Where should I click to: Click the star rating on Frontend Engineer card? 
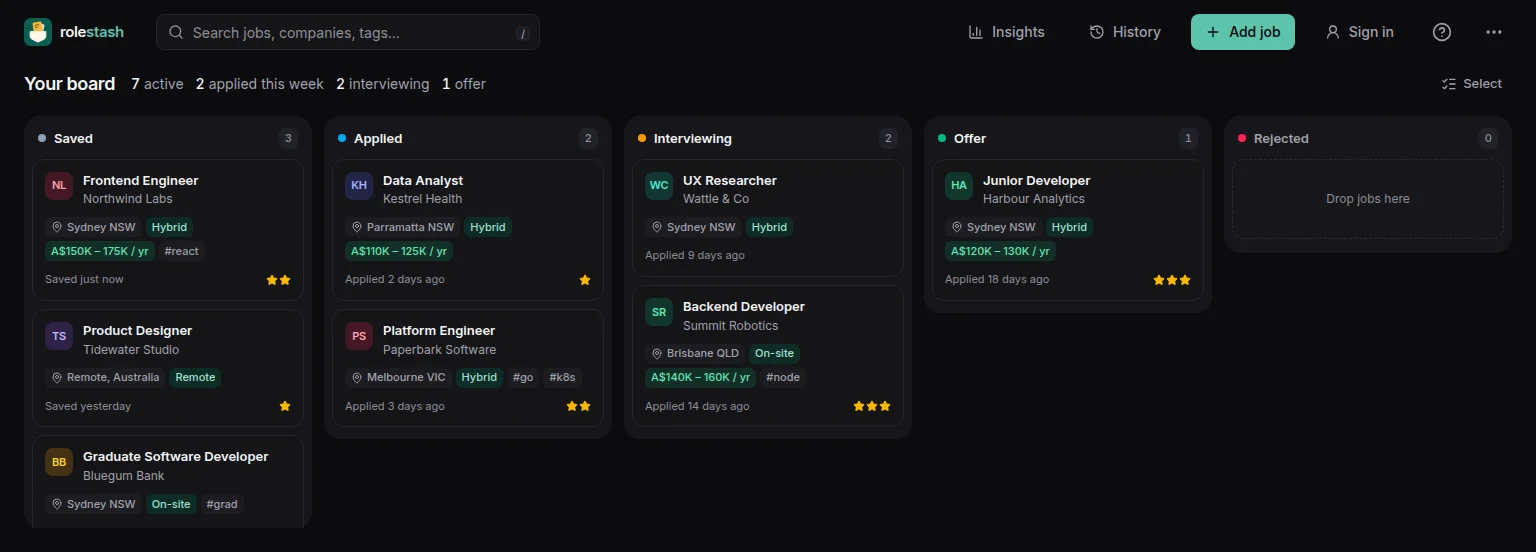click(279, 280)
